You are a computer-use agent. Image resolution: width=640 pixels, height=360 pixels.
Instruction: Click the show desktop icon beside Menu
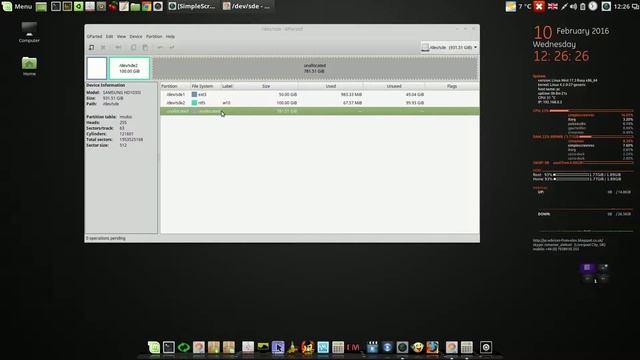coord(41,7)
